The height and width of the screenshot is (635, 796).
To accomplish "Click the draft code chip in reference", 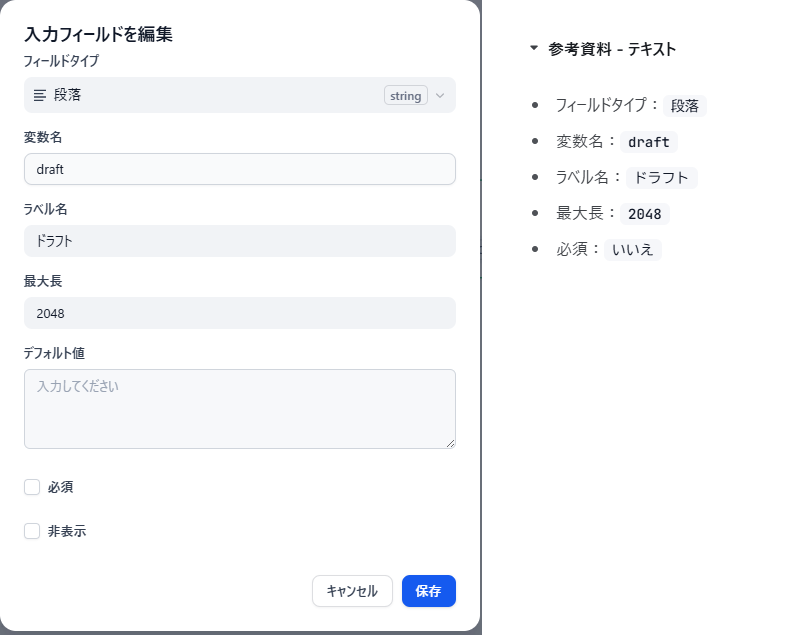I will (x=648, y=142).
